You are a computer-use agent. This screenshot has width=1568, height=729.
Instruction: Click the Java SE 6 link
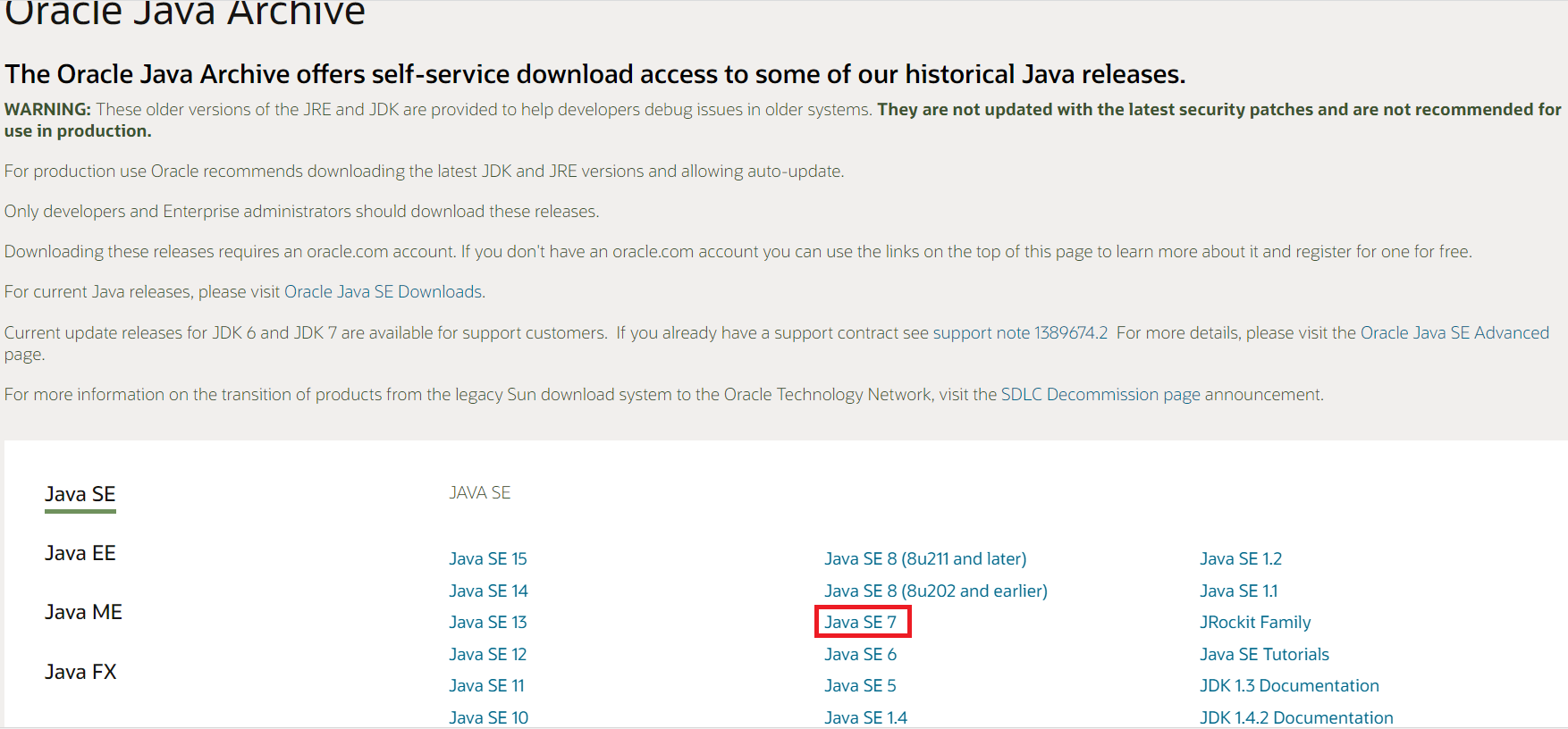(861, 654)
